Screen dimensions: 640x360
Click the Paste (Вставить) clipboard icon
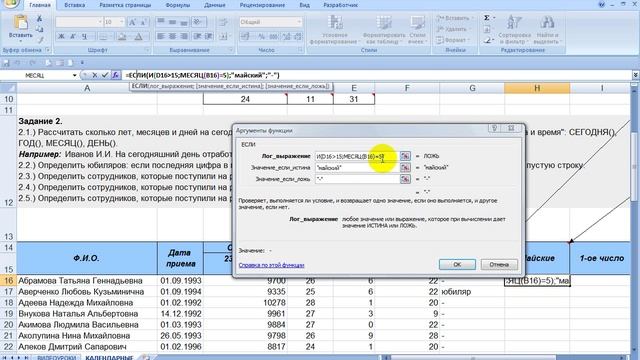20,22
